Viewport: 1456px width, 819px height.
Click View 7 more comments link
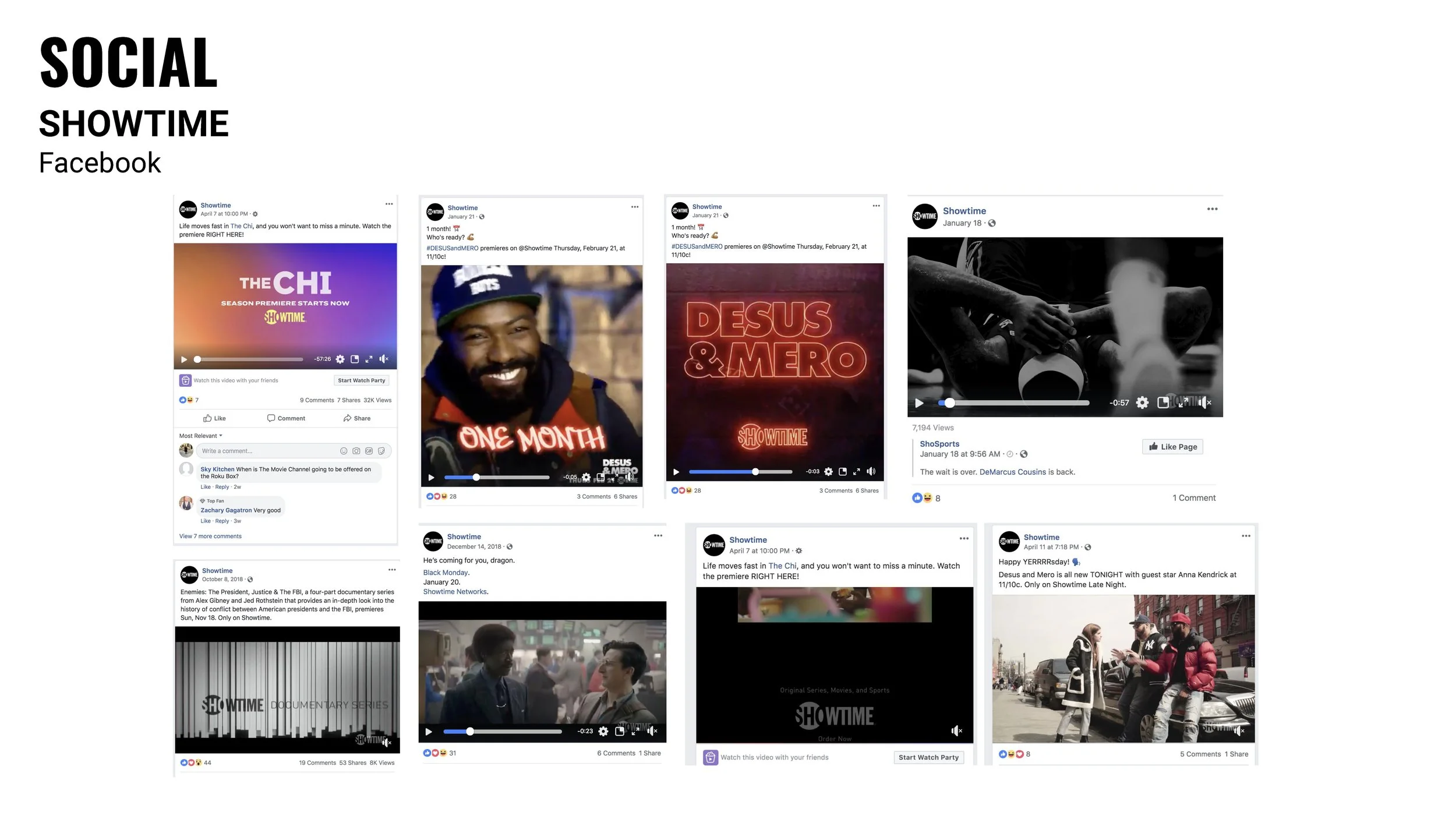point(210,536)
